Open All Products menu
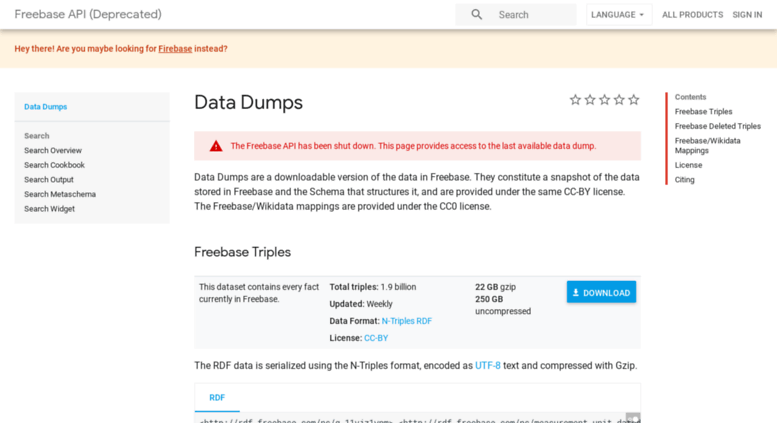Viewport: 777px width, 423px height. pyautogui.click(x=692, y=15)
